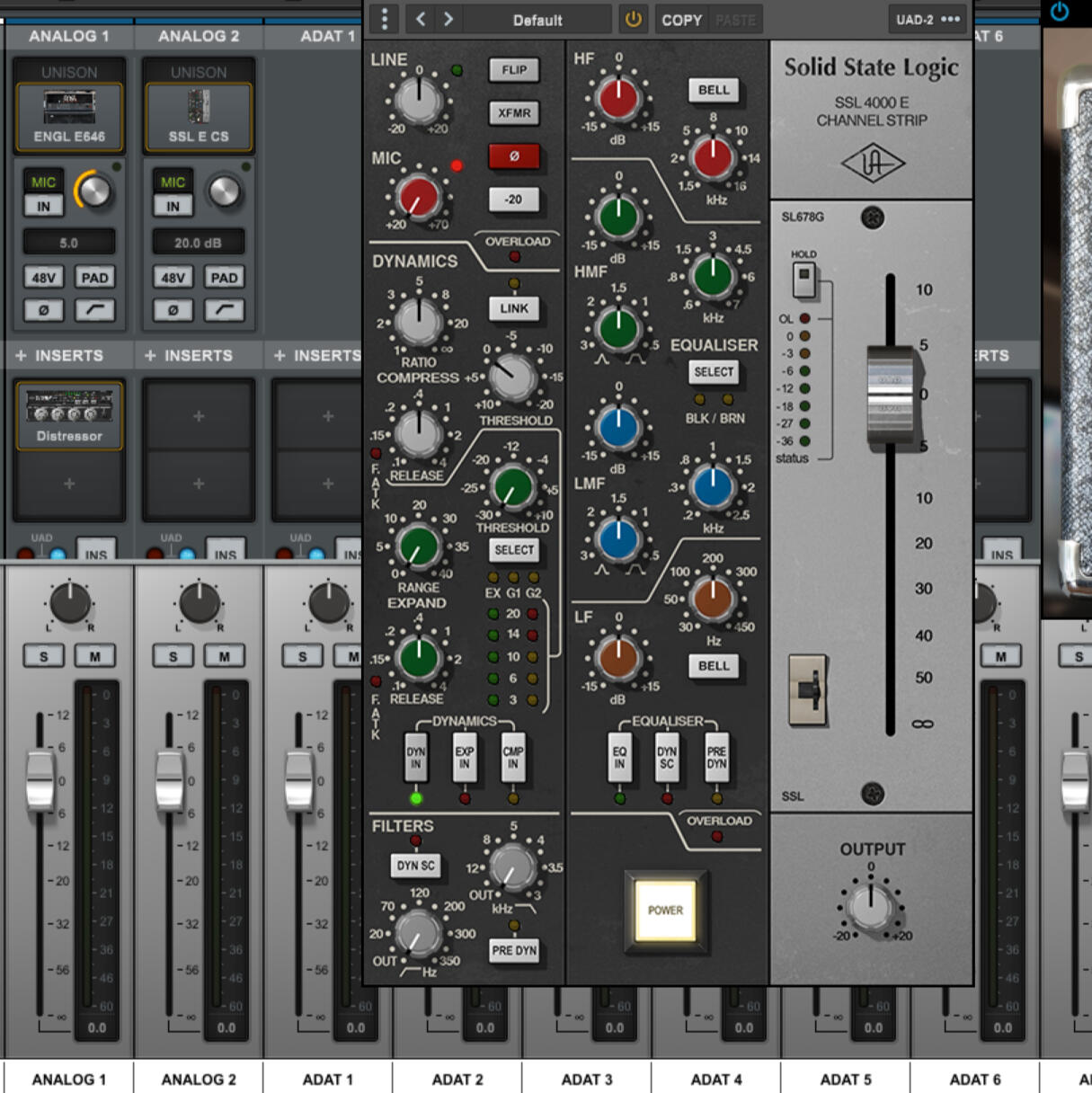Toggle the low-cut filter icon on ANALOG 2
Viewport: 1092px width, 1093px height.
tap(224, 310)
